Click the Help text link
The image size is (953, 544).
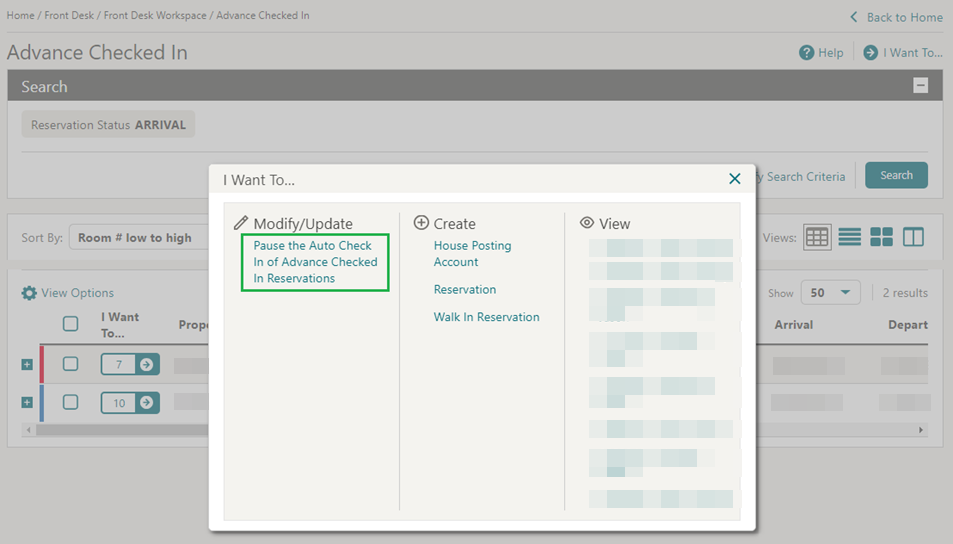pyautogui.click(x=830, y=53)
